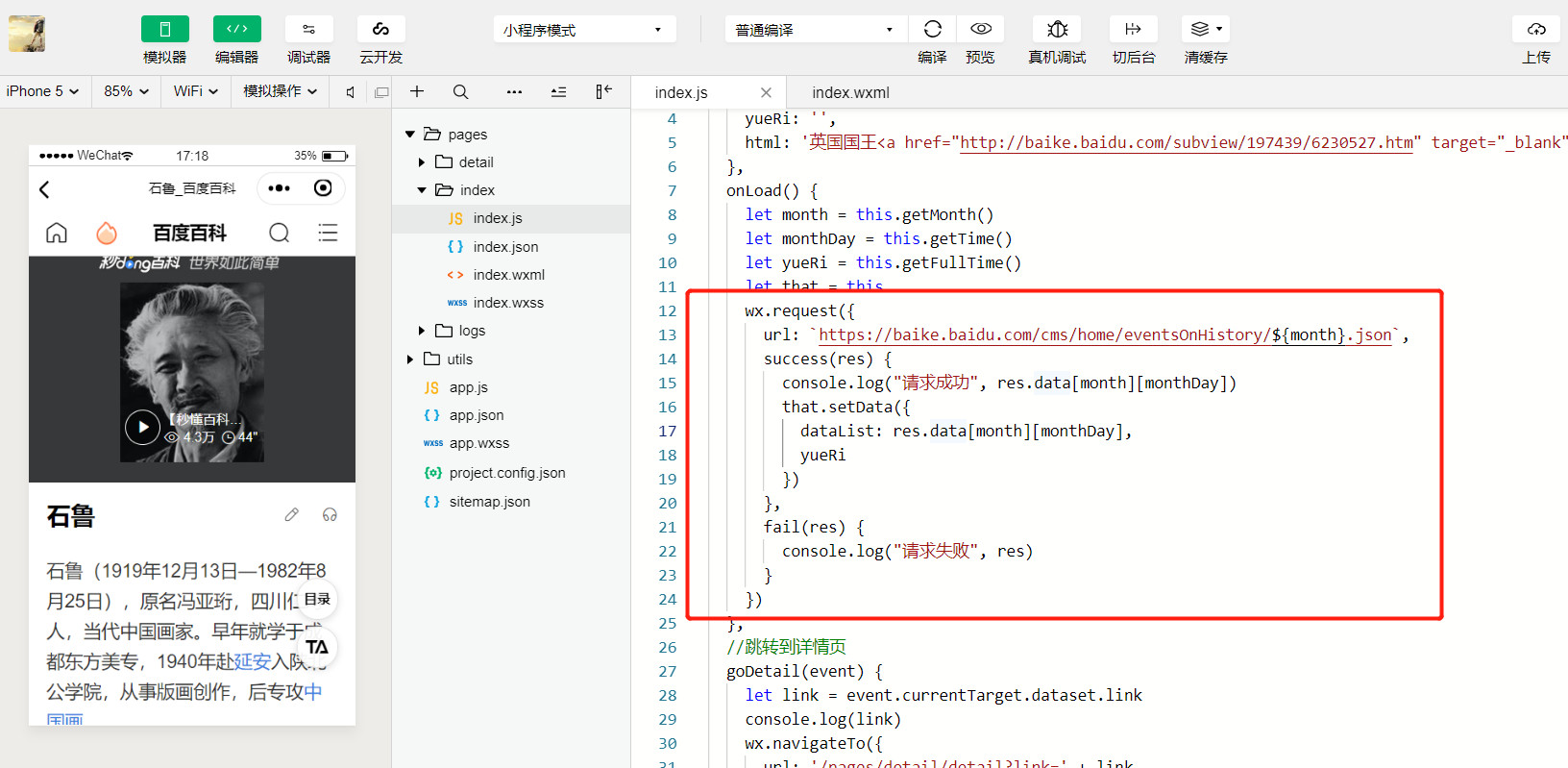Click line number 12 in gutter
1568x768 pixels.
coord(667,310)
